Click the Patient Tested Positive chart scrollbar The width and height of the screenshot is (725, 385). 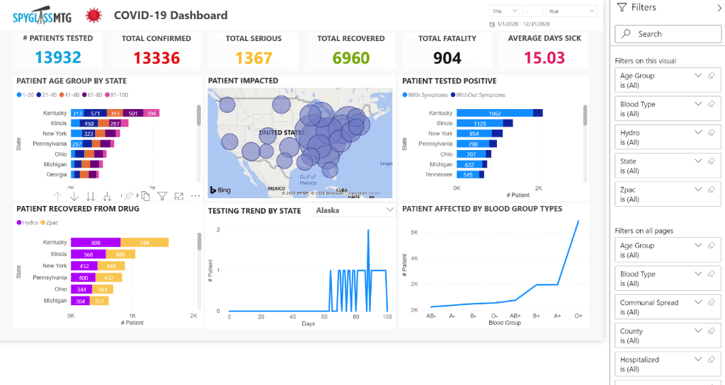coord(585,115)
